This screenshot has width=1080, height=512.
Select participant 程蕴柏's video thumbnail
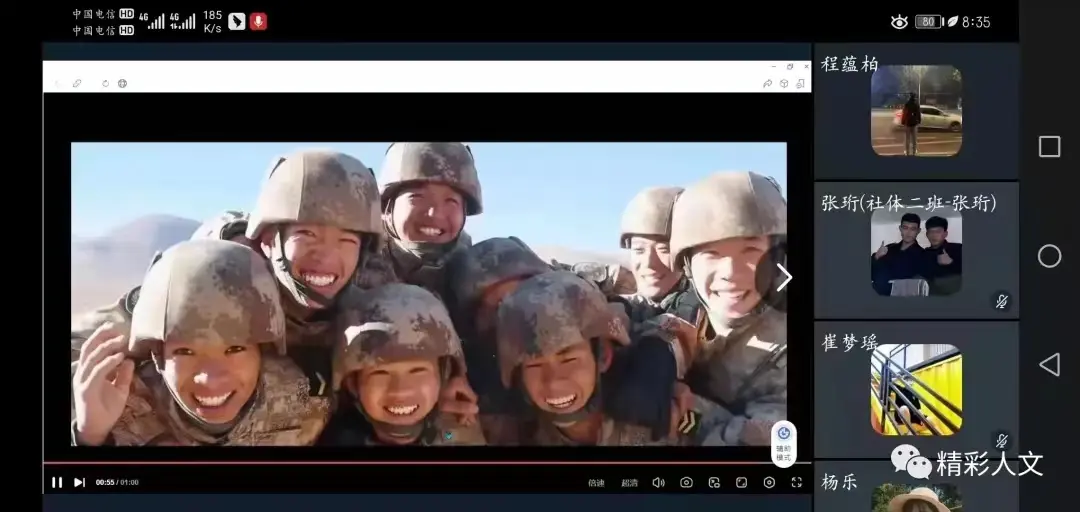tap(916, 111)
